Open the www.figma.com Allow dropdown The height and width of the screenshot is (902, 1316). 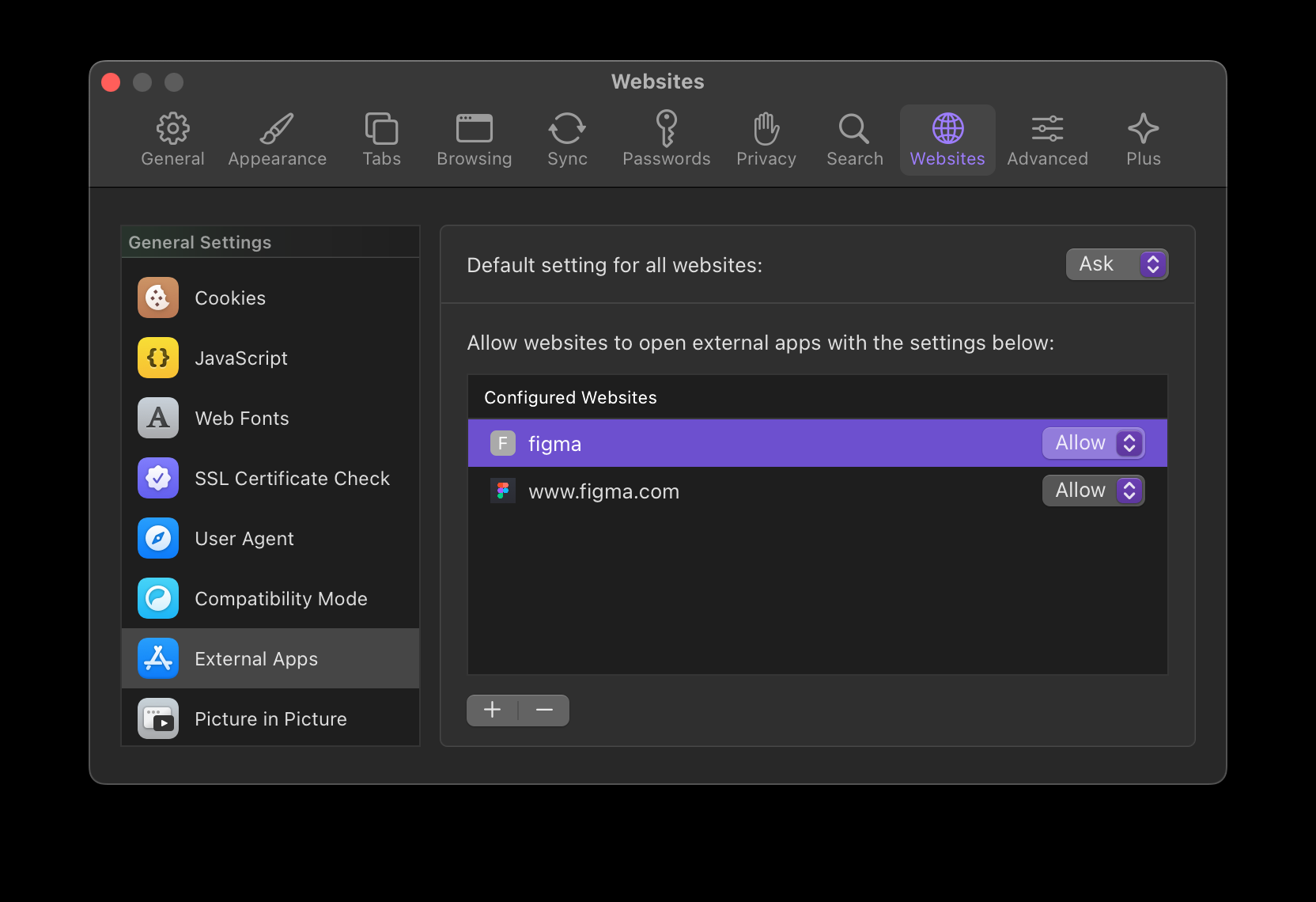[1093, 491]
